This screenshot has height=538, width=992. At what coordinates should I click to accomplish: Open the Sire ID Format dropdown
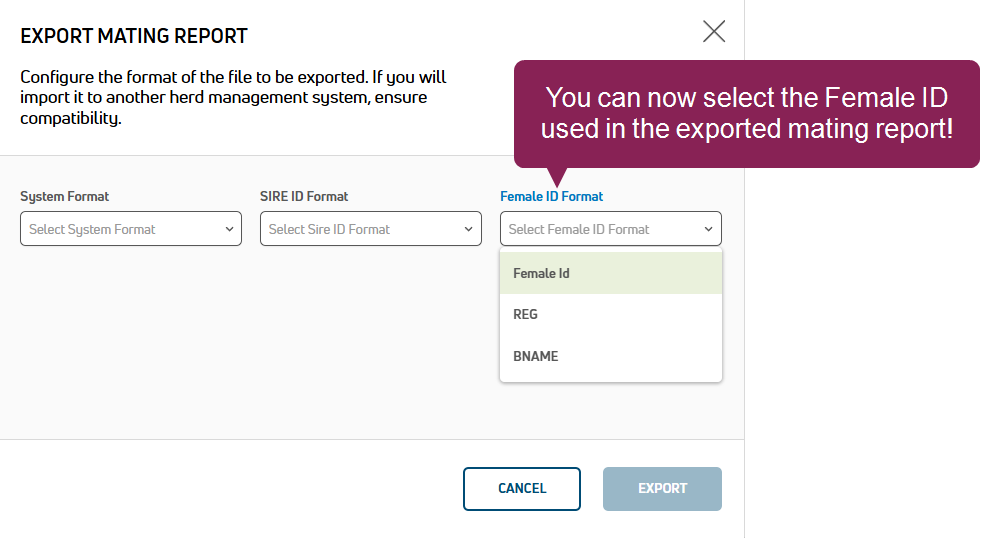[x=360, y=229]
